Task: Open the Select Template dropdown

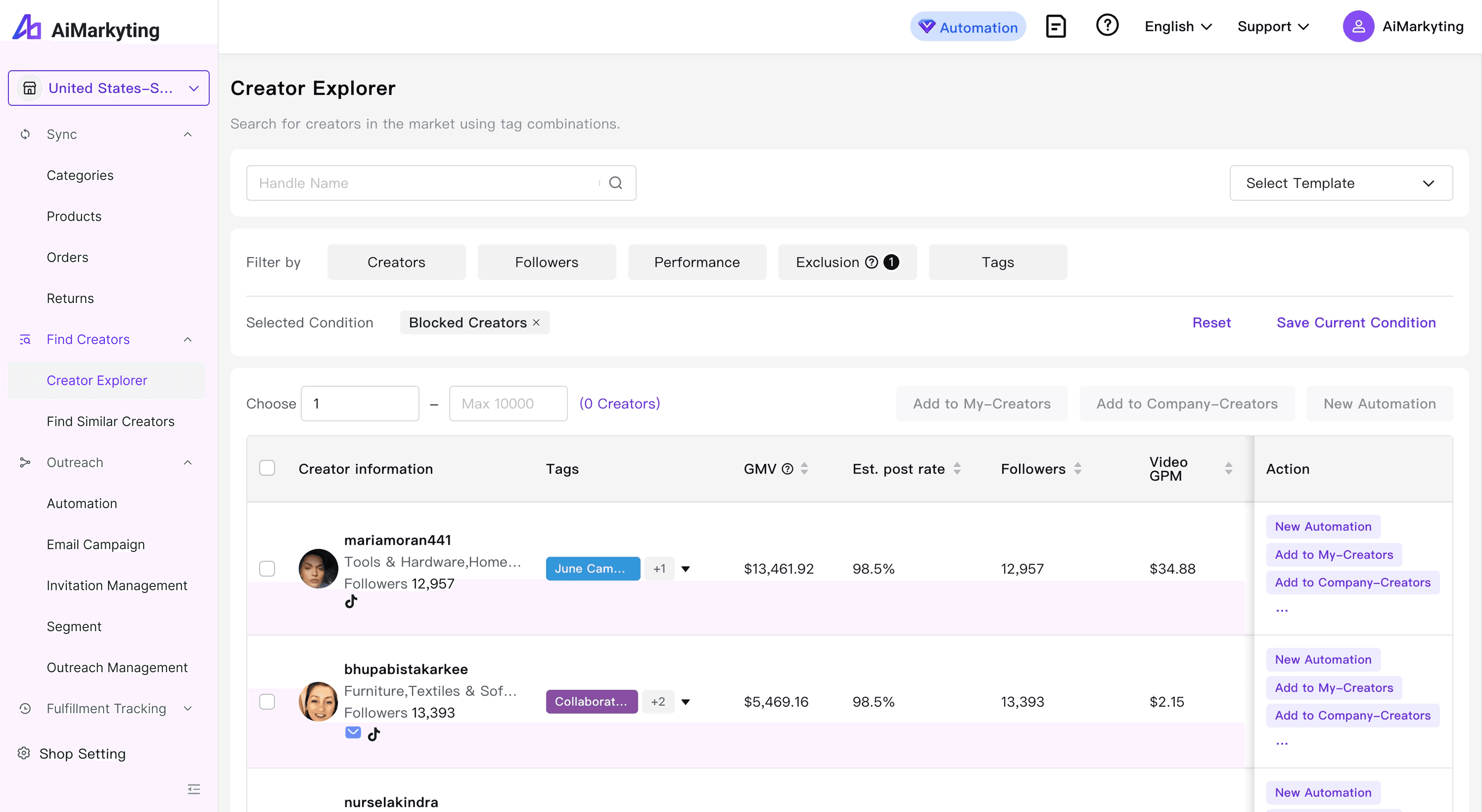Action: [x=1341, y=183]
